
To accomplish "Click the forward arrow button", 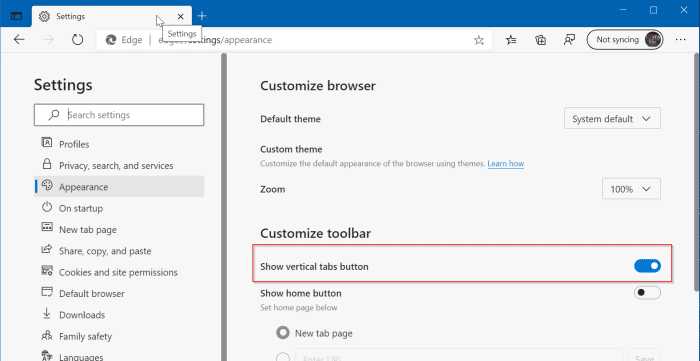I will pos(48,40).
